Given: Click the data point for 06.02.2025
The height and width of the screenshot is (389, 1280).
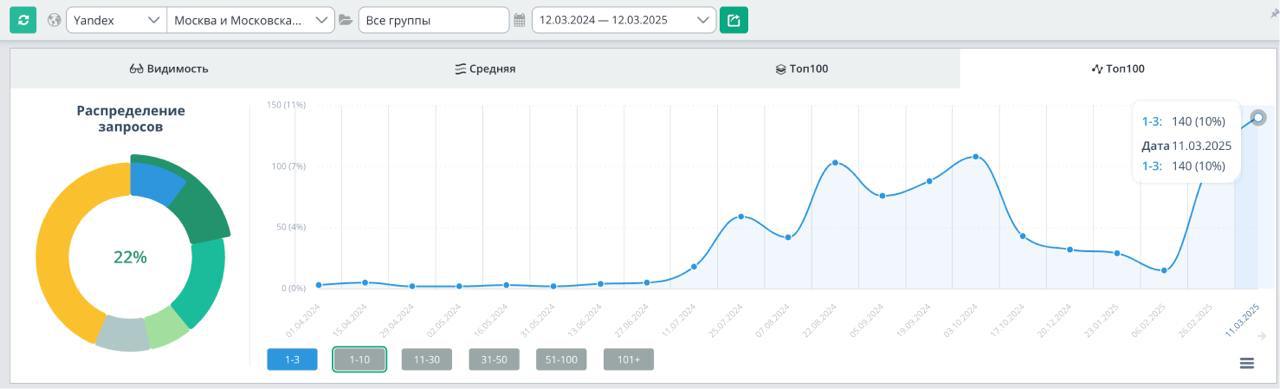Looking at the screenshot, I should coord(1164,270).
